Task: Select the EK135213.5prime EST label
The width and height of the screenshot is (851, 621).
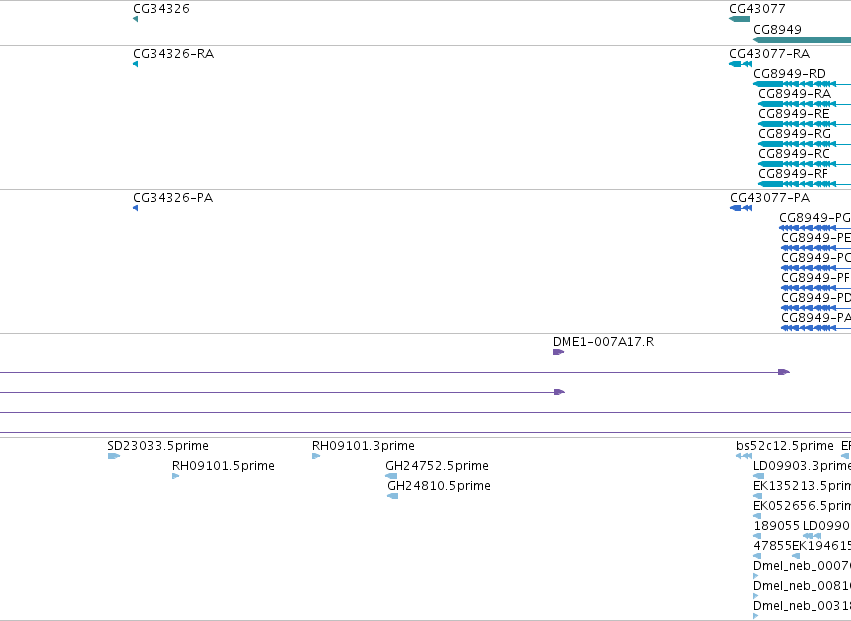Action: [802, 486]
